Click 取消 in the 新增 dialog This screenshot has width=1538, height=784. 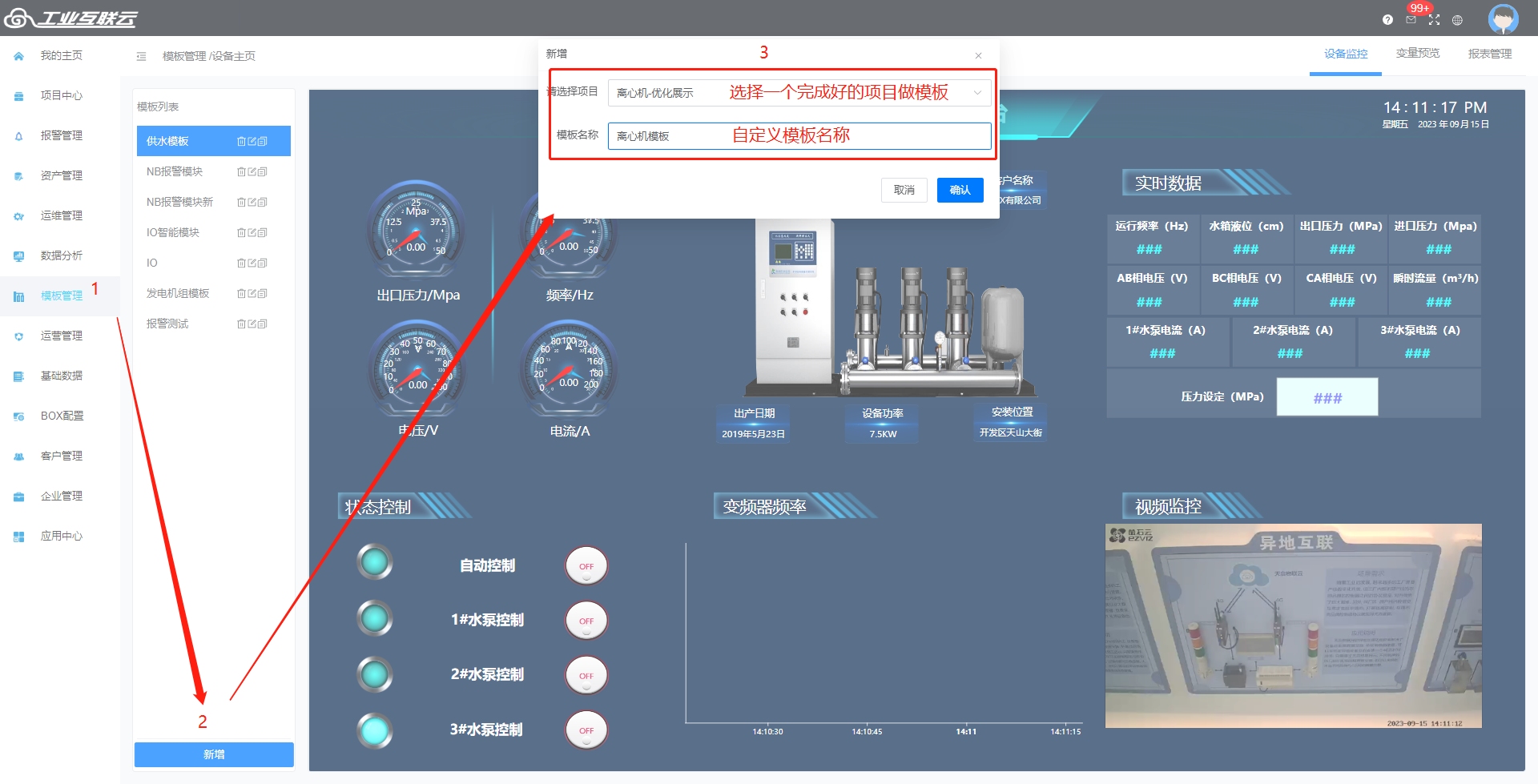[x=904, y=190]
